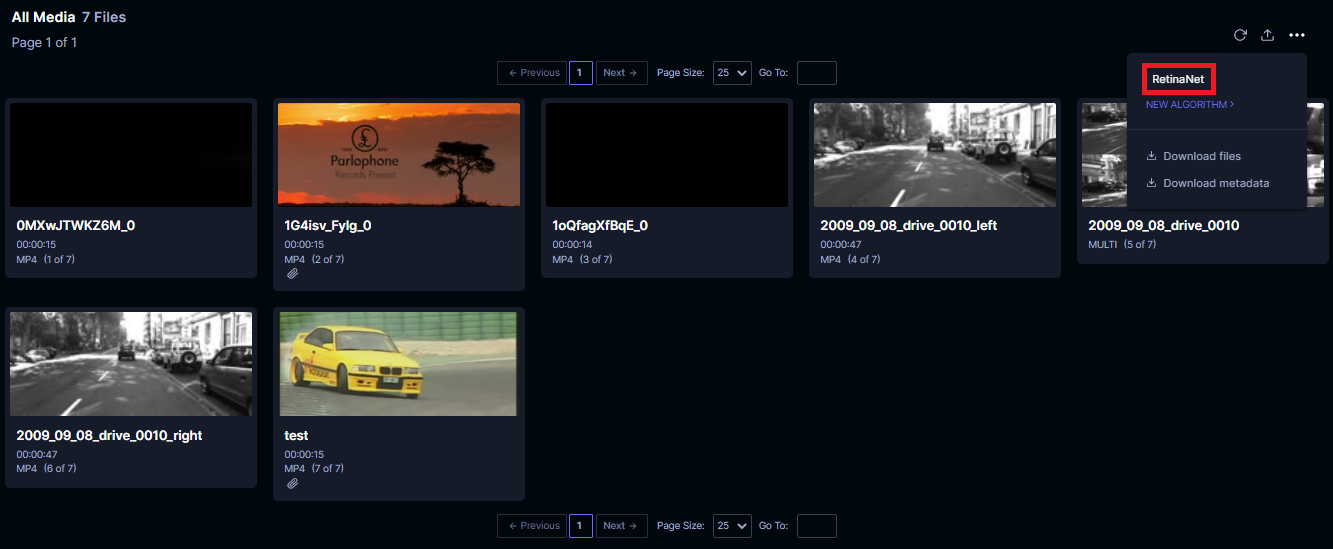Image resolution: width=1333 pixels, height=549 pixels.
Task: Click the bottom Previous page button
Action: [532, 525]
